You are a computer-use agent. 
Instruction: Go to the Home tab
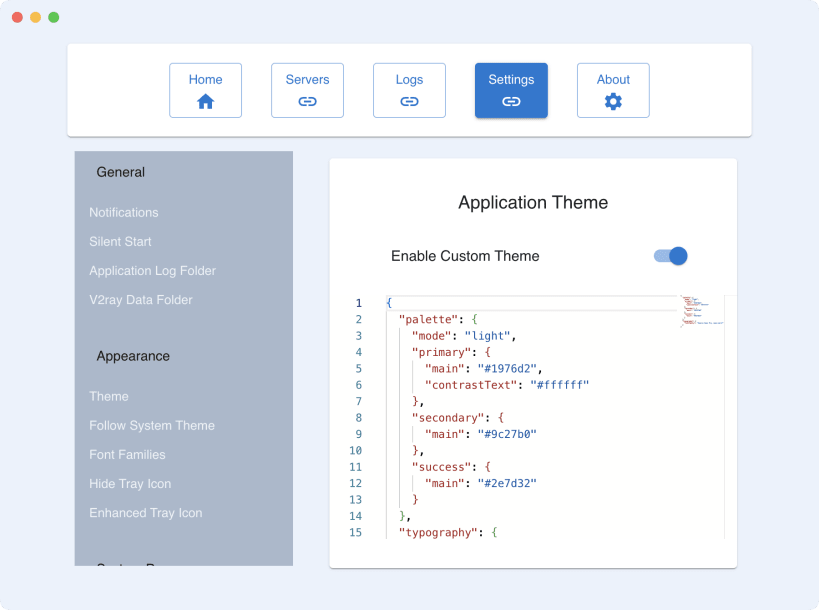[205, 90]
